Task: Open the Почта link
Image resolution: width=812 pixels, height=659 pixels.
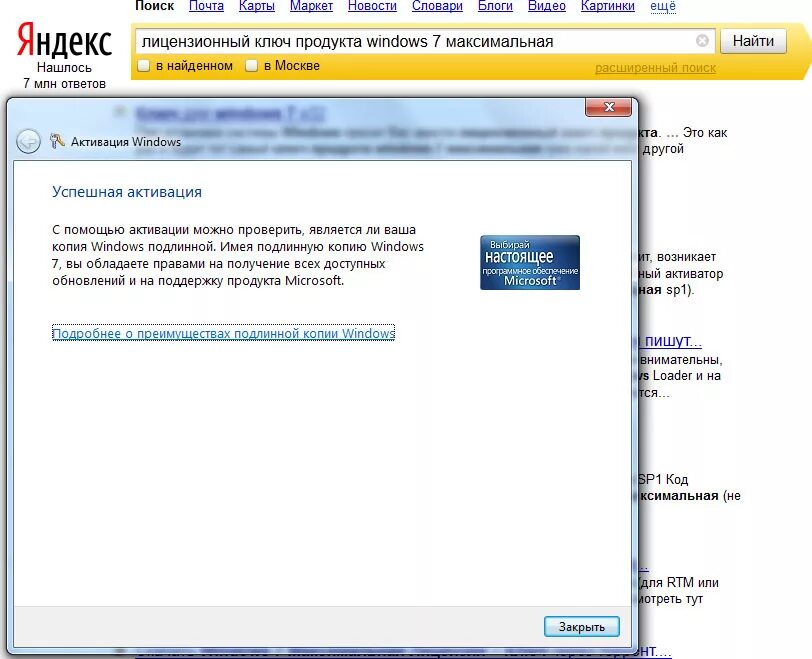Action: pos(206,6)
